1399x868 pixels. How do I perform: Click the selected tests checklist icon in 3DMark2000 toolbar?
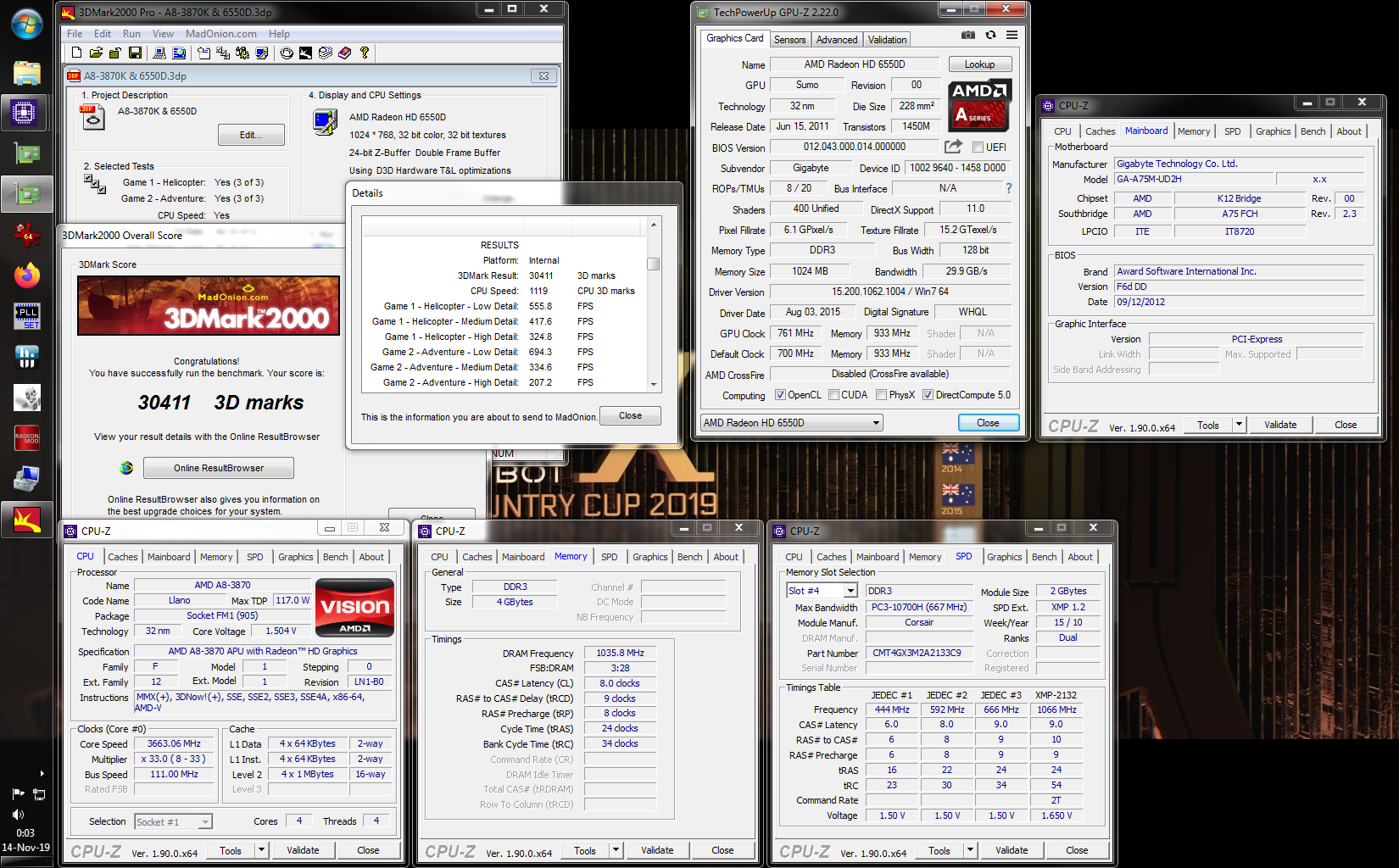pos(223,53)
